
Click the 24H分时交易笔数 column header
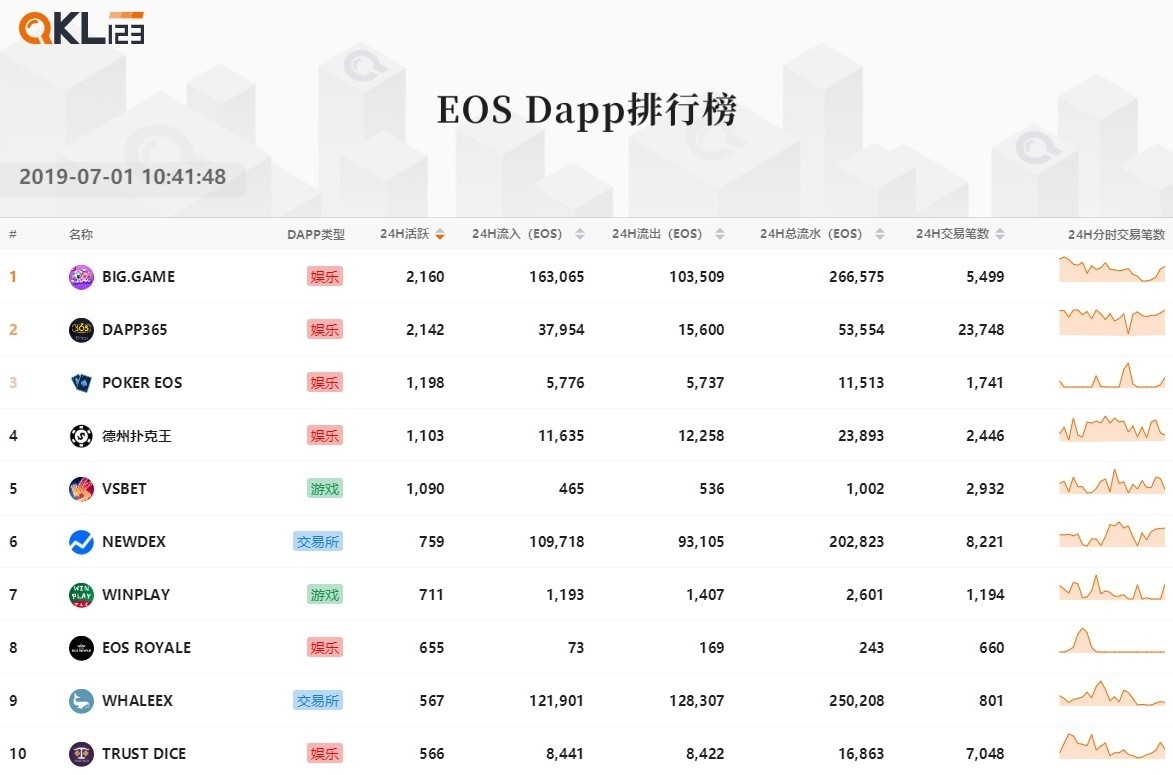click(x=1116, y=235)
